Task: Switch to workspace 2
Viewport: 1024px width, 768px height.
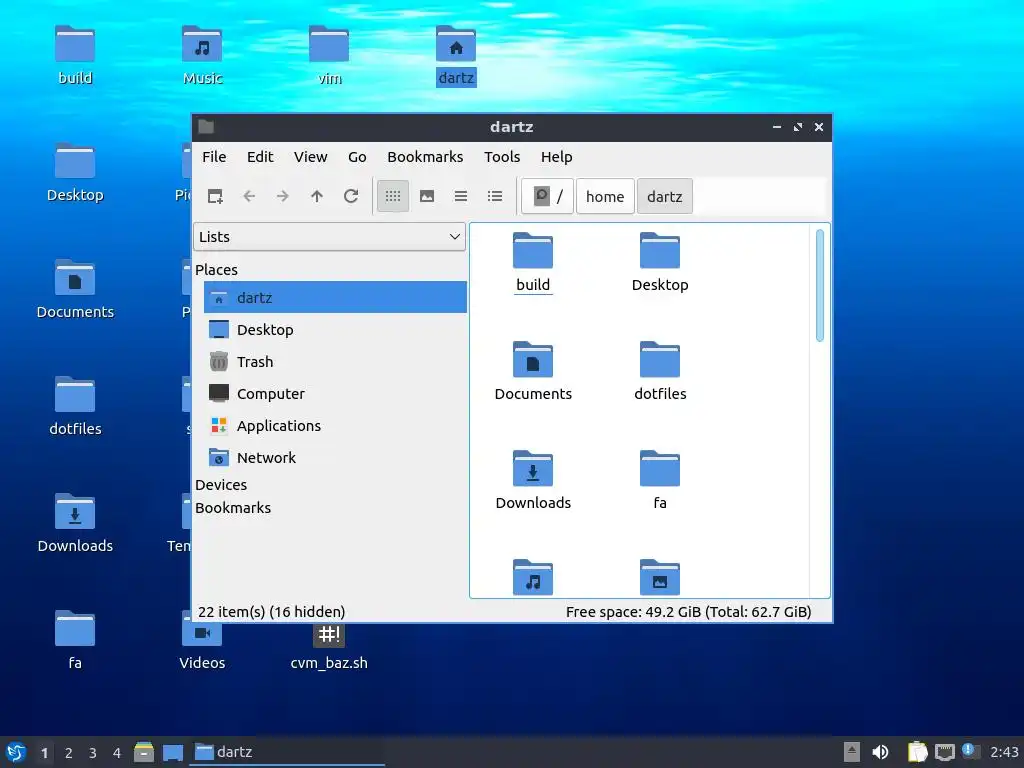Action: click(x=69, y=753)
